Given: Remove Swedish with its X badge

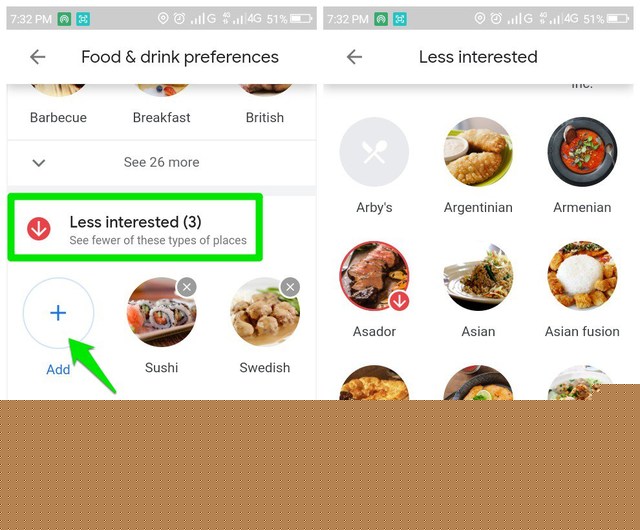Looking at the screenshot, I should 290,287.
